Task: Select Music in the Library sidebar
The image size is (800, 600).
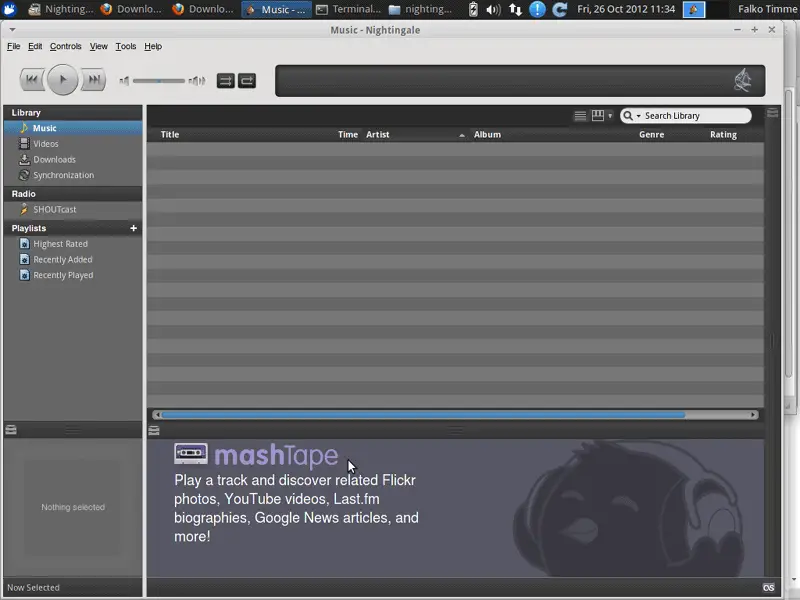Action: (73, 128)
